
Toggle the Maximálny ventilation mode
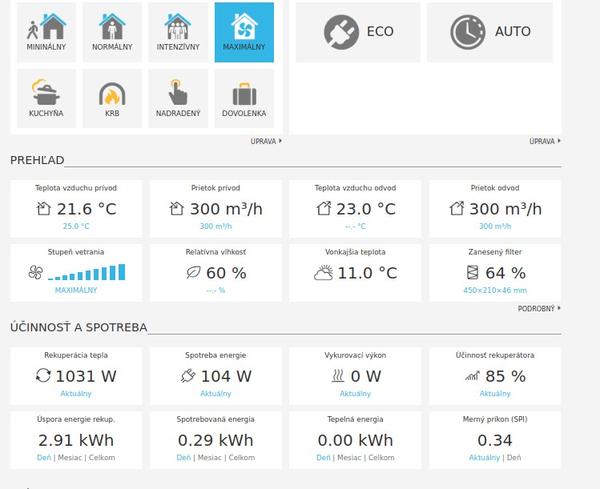tap(243, 31)
